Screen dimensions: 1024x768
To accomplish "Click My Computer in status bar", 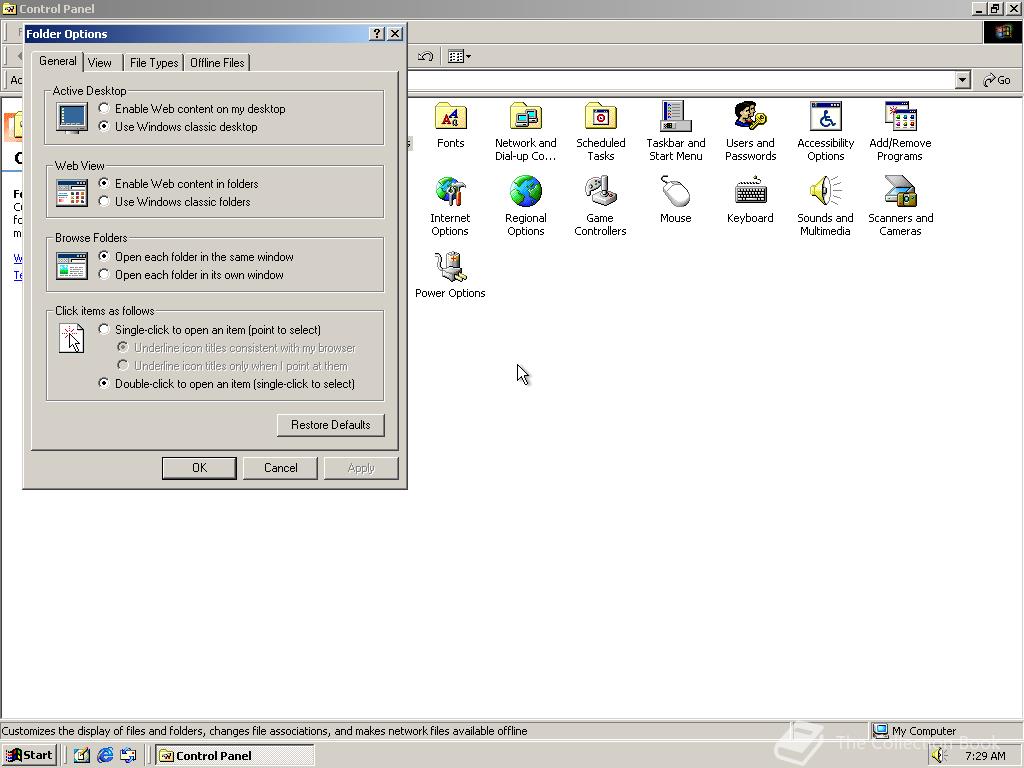I will coord(914,731).
